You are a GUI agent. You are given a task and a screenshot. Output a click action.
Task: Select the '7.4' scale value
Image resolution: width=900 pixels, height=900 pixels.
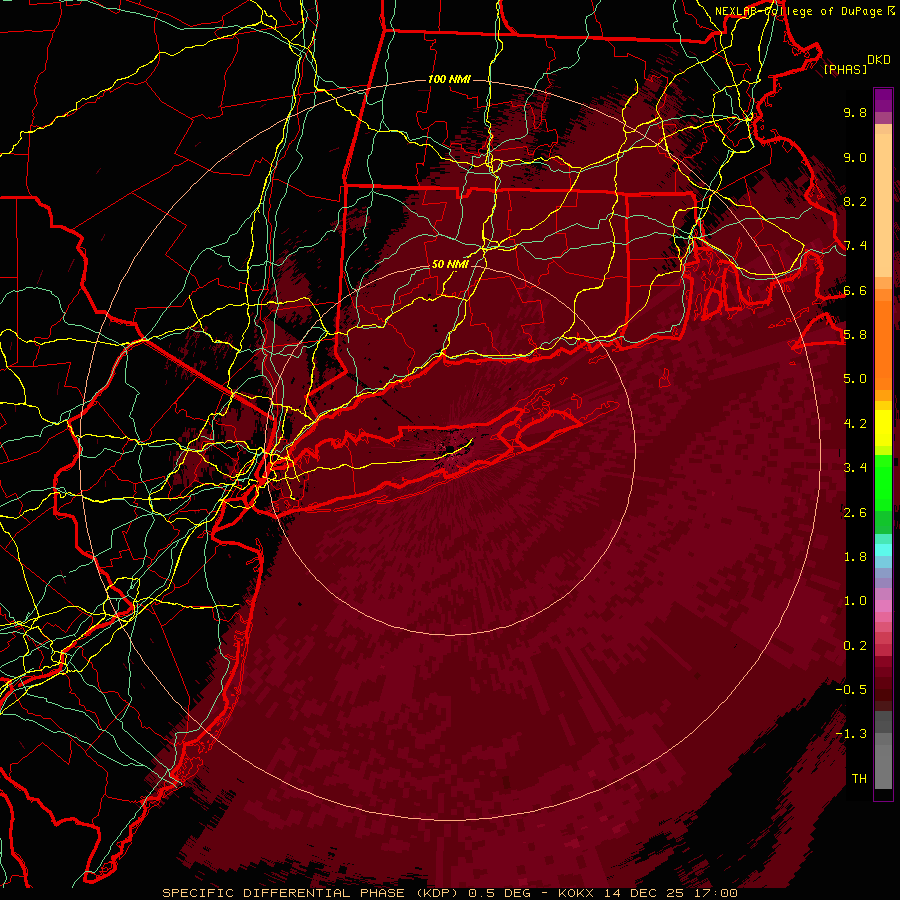point(855,246)
